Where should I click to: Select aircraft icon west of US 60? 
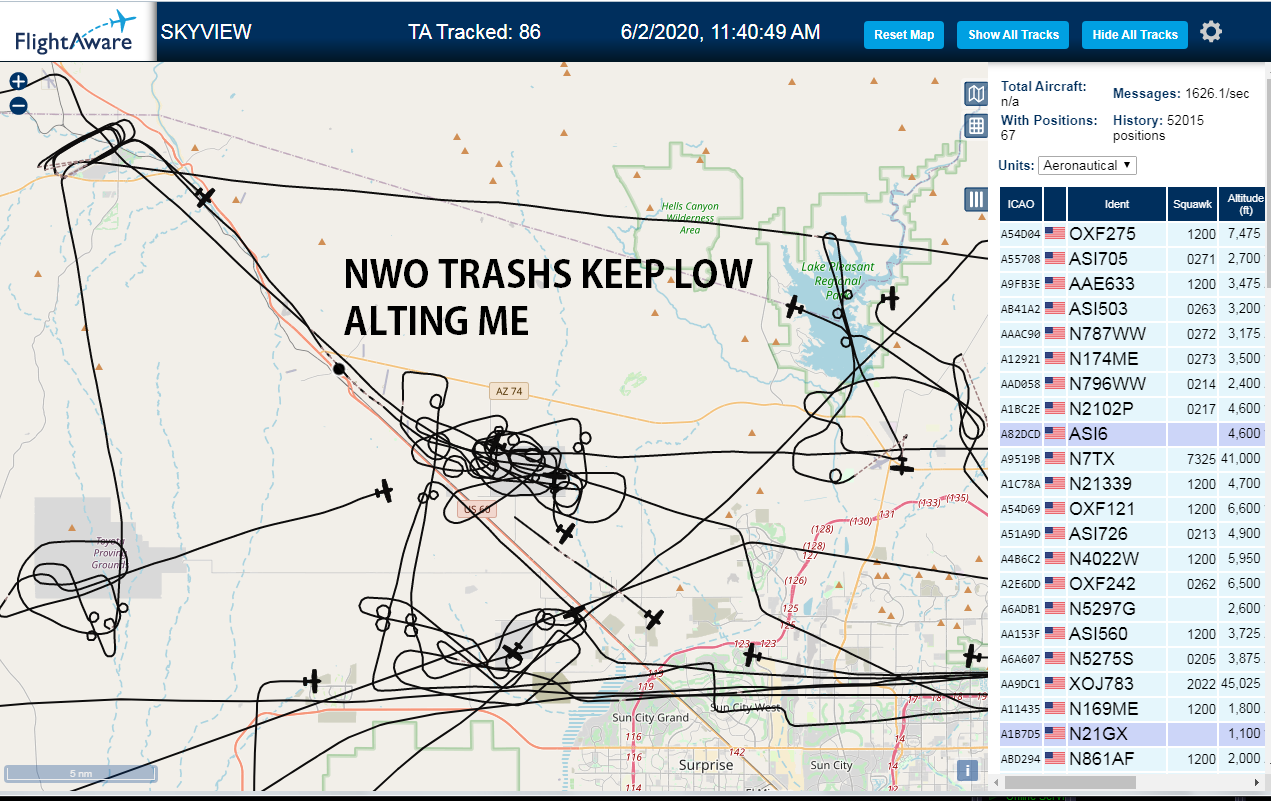coord(383,491)
